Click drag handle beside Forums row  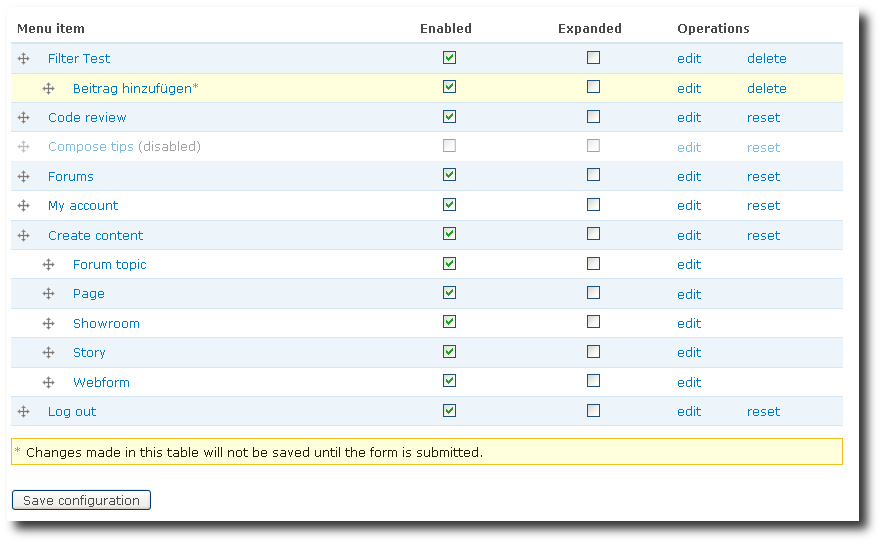click(x=24, y=177)
